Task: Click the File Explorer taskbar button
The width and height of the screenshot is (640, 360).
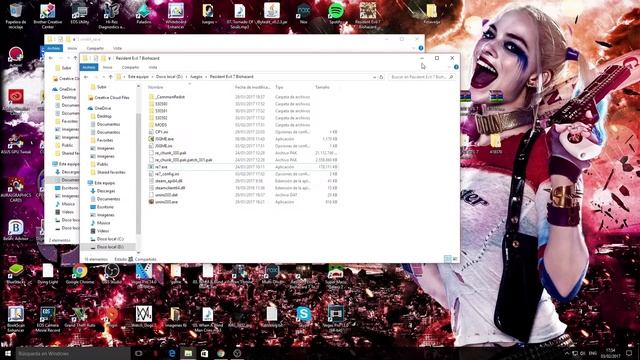Action: 188,353
